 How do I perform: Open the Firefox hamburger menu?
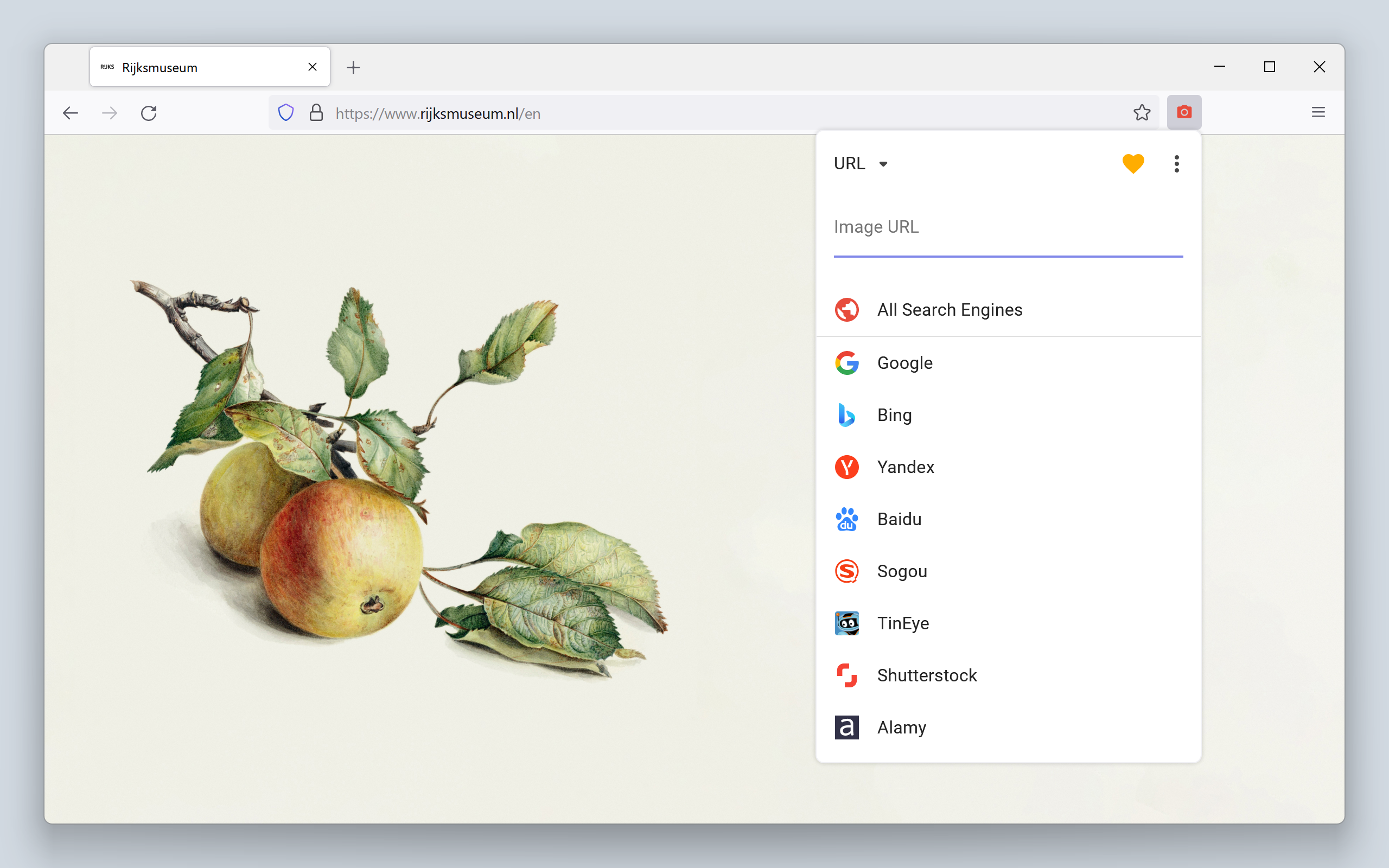click(1318, 112)
